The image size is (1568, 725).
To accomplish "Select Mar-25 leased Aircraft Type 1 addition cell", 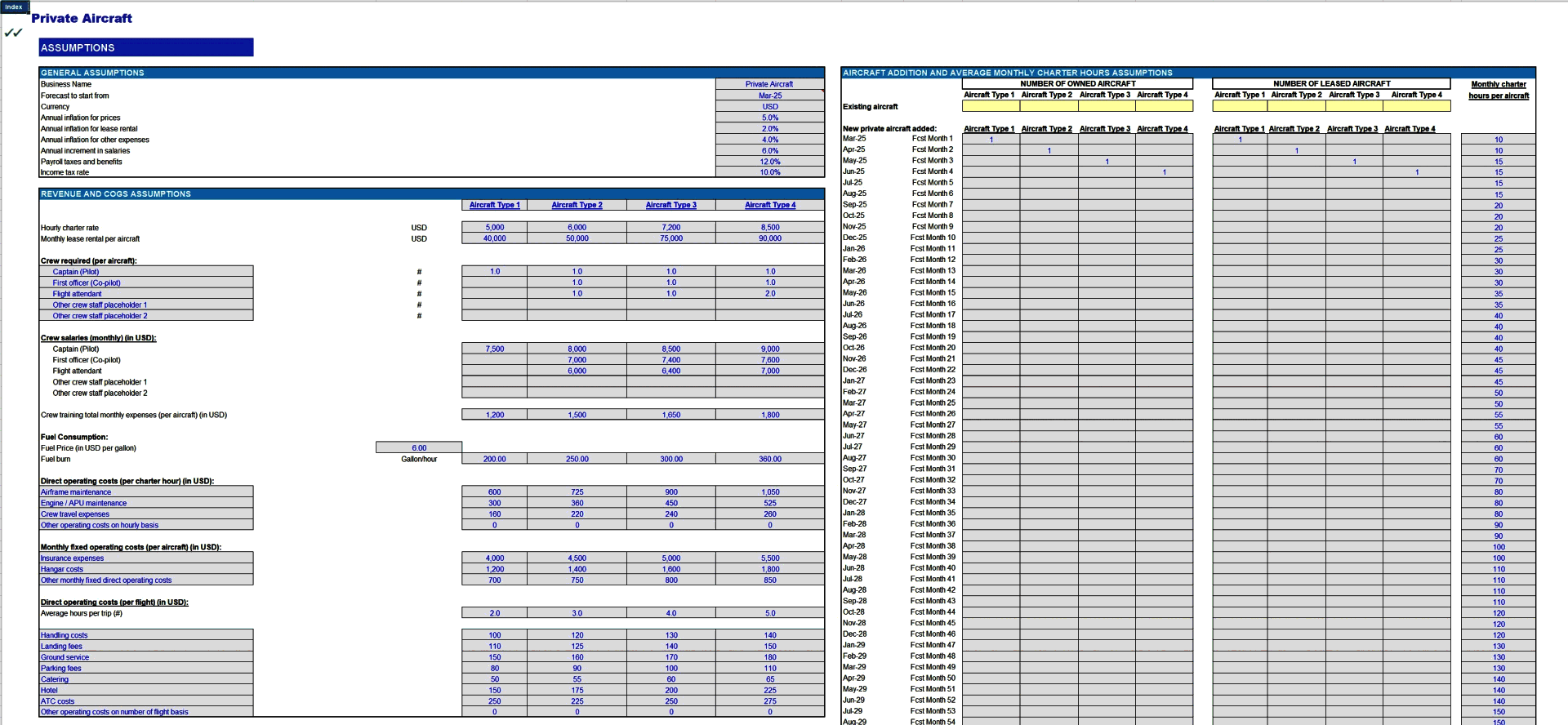I will pyautogui.click(x=1240, y=140).
